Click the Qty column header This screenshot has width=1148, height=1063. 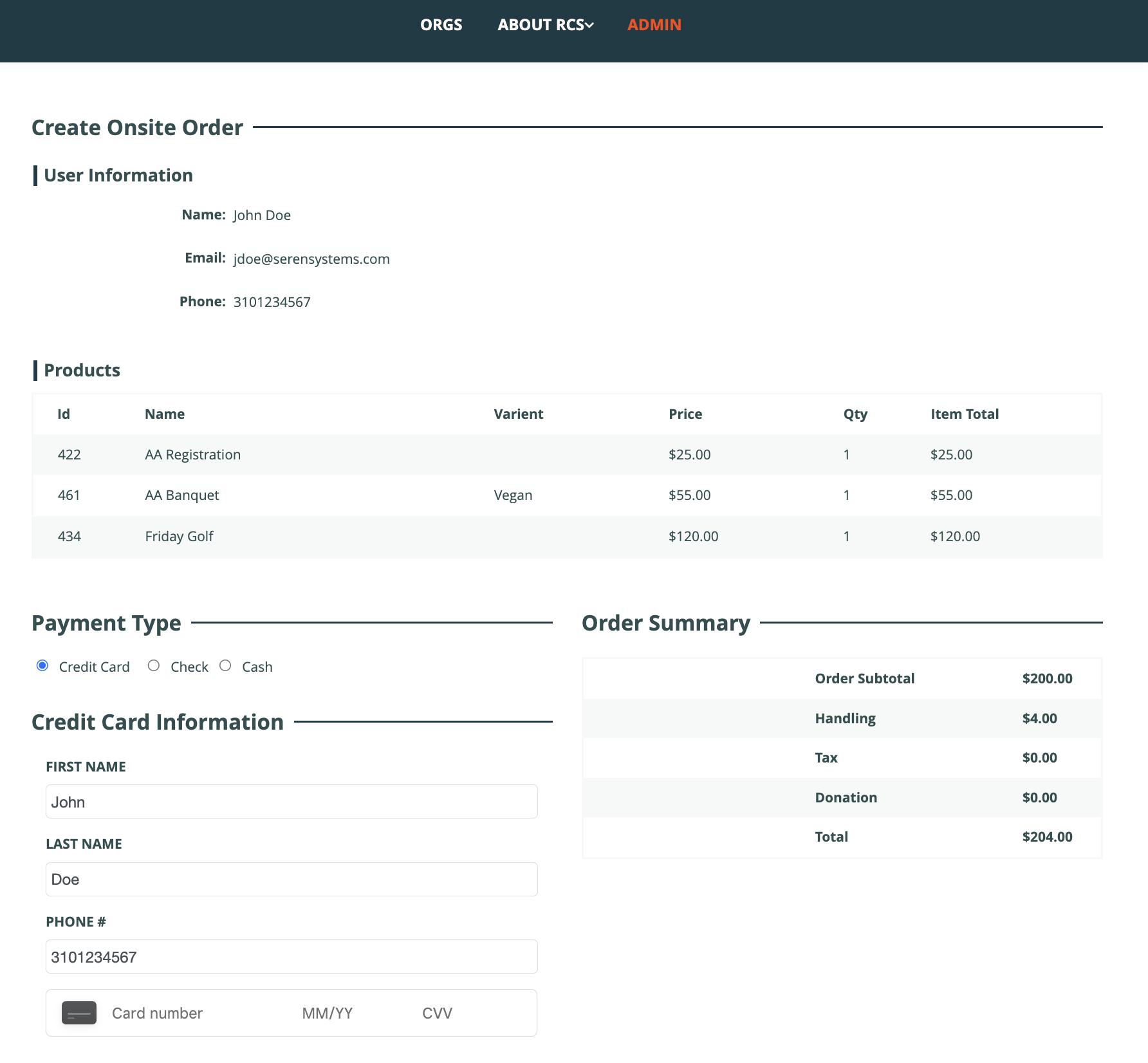855,414
